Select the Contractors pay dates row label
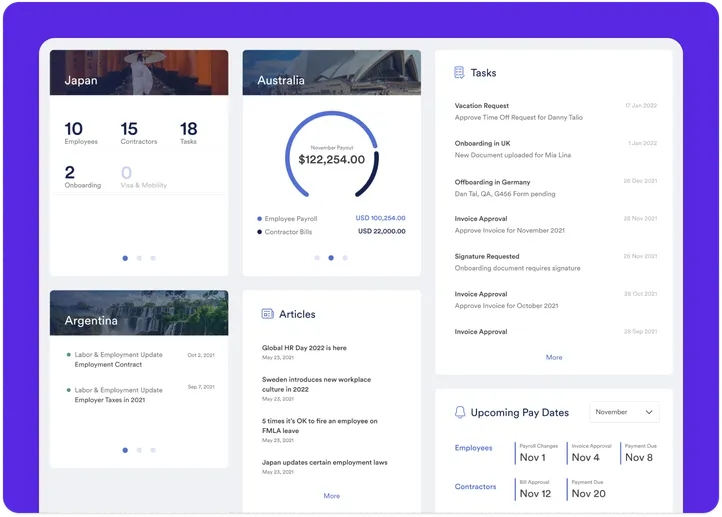 click(x=476, y=487)
